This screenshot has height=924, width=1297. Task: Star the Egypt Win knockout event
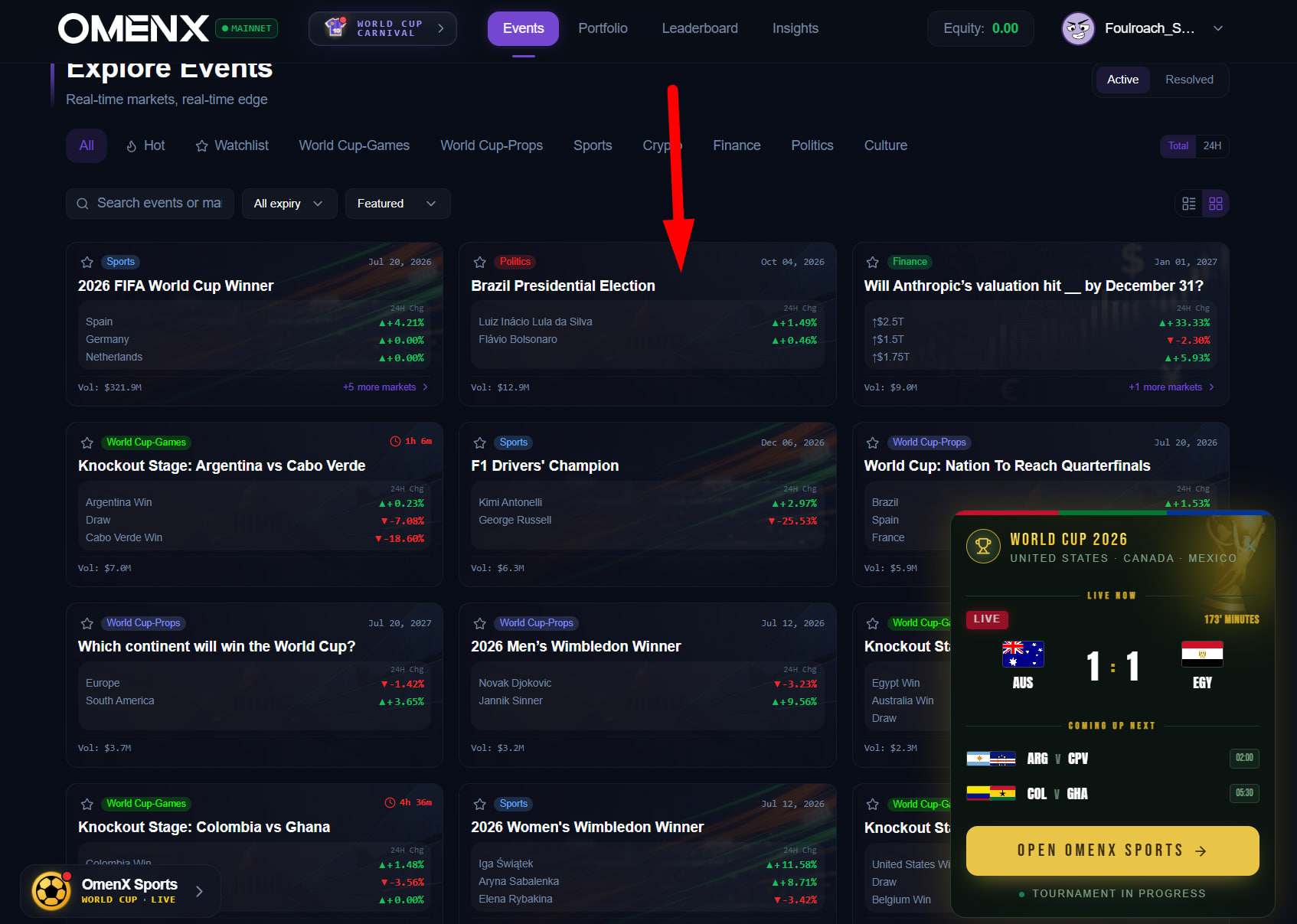point(872,623)
